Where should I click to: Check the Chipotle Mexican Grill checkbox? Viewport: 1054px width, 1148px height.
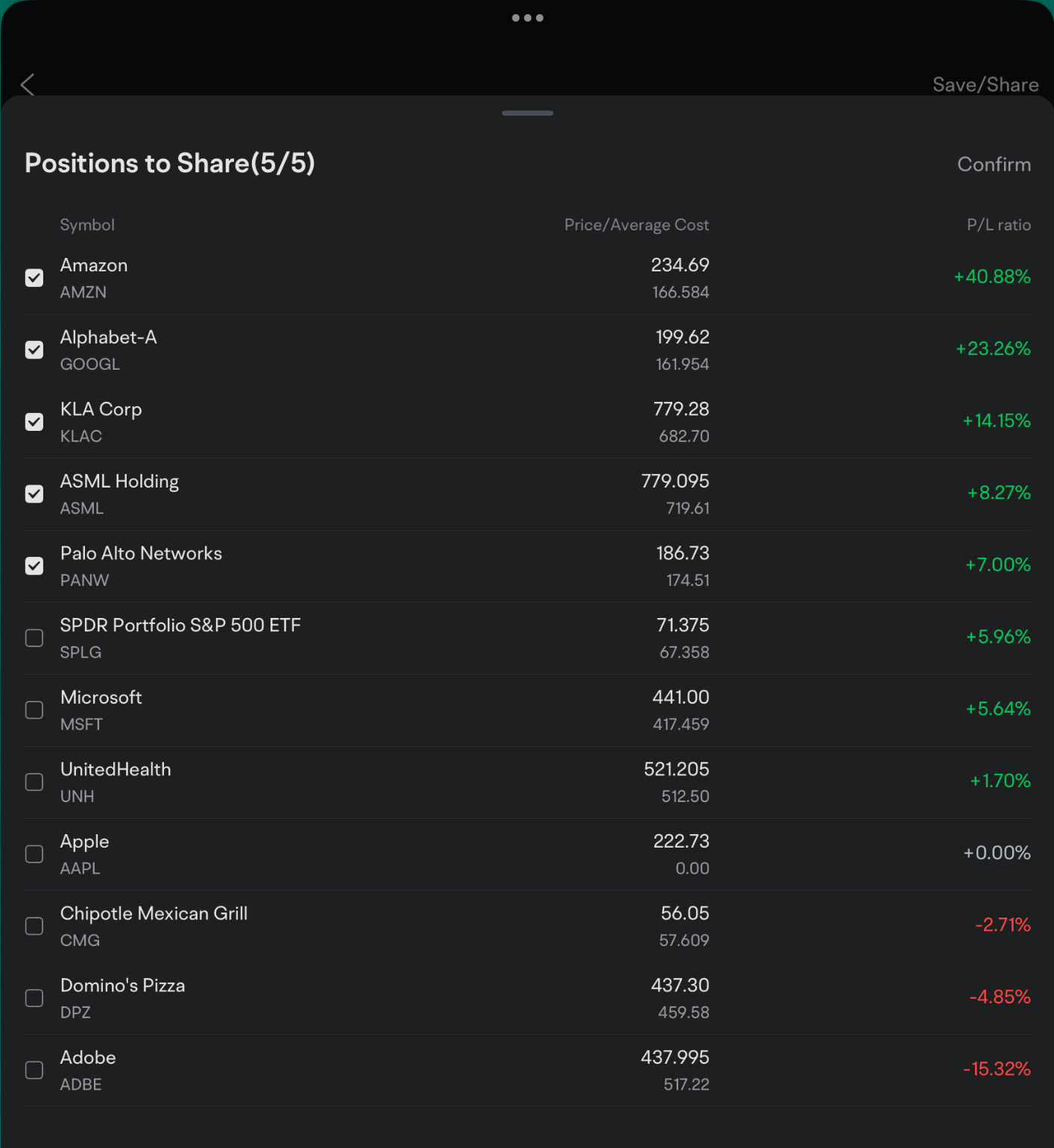[34, 926]
